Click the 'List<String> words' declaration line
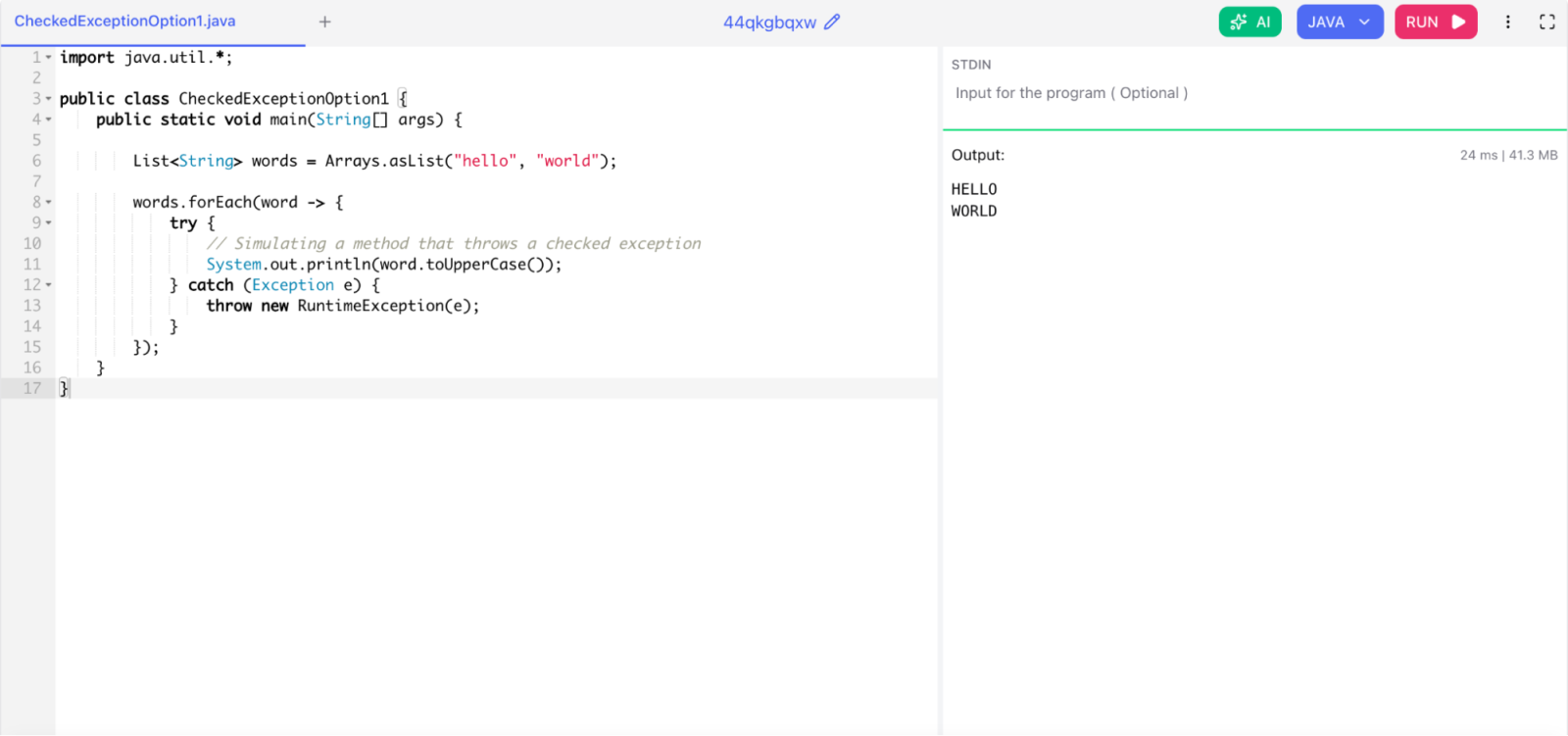 tap(374, 161)
